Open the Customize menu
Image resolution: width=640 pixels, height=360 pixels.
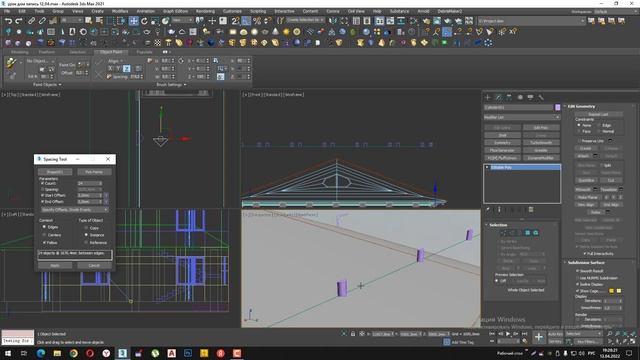(232, 11)
